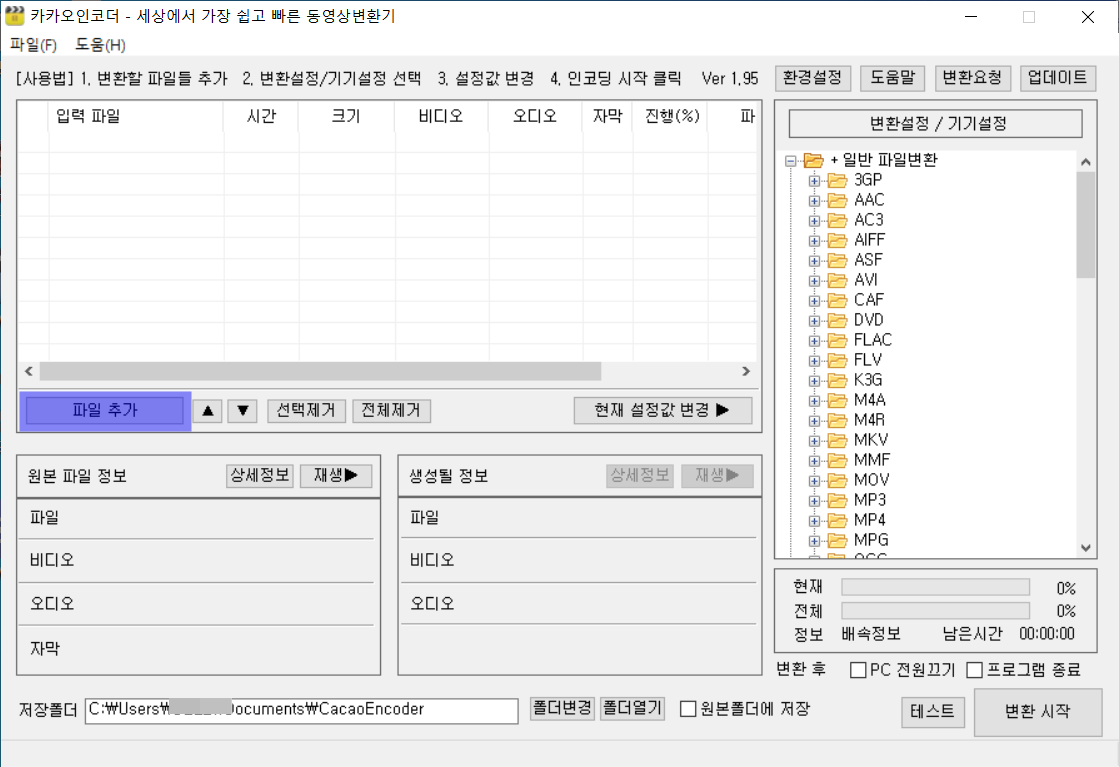This screenshot has height=767, width=1119.
Task: Enable 프로그램 종료 checkbox
Action: point(974,670)
